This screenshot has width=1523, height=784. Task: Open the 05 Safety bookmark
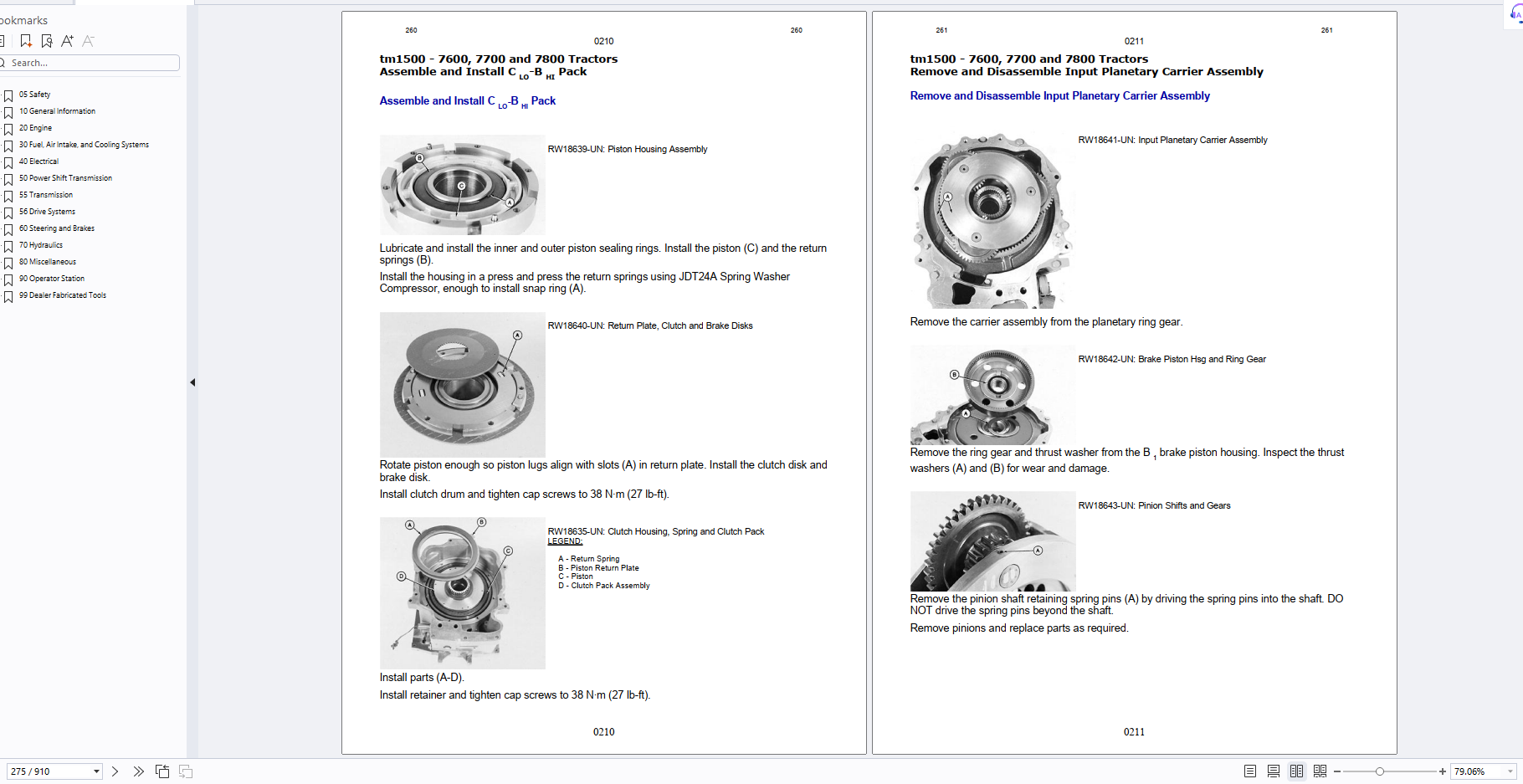tap(34, 95)
